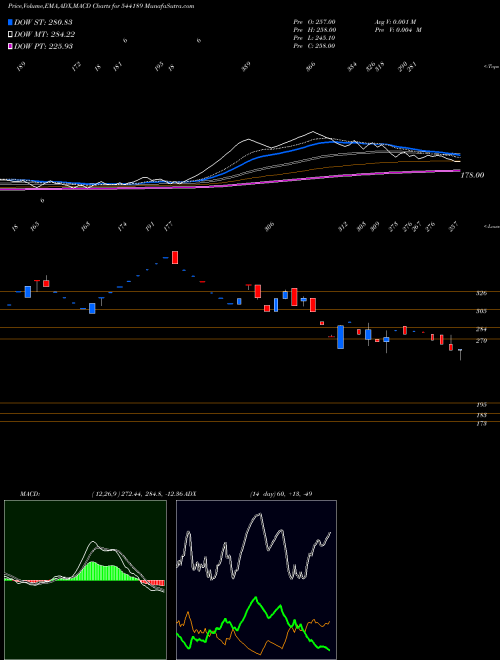Click the chart title mentioning MunafaSutra.com
This screenshot has height=660, width=500.
pos(101,6)
